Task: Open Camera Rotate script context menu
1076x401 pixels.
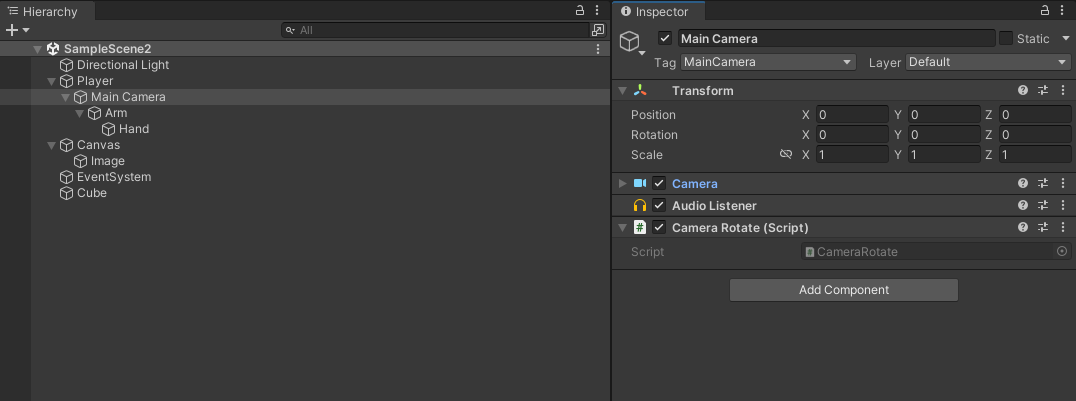Action: (1063, 227)
